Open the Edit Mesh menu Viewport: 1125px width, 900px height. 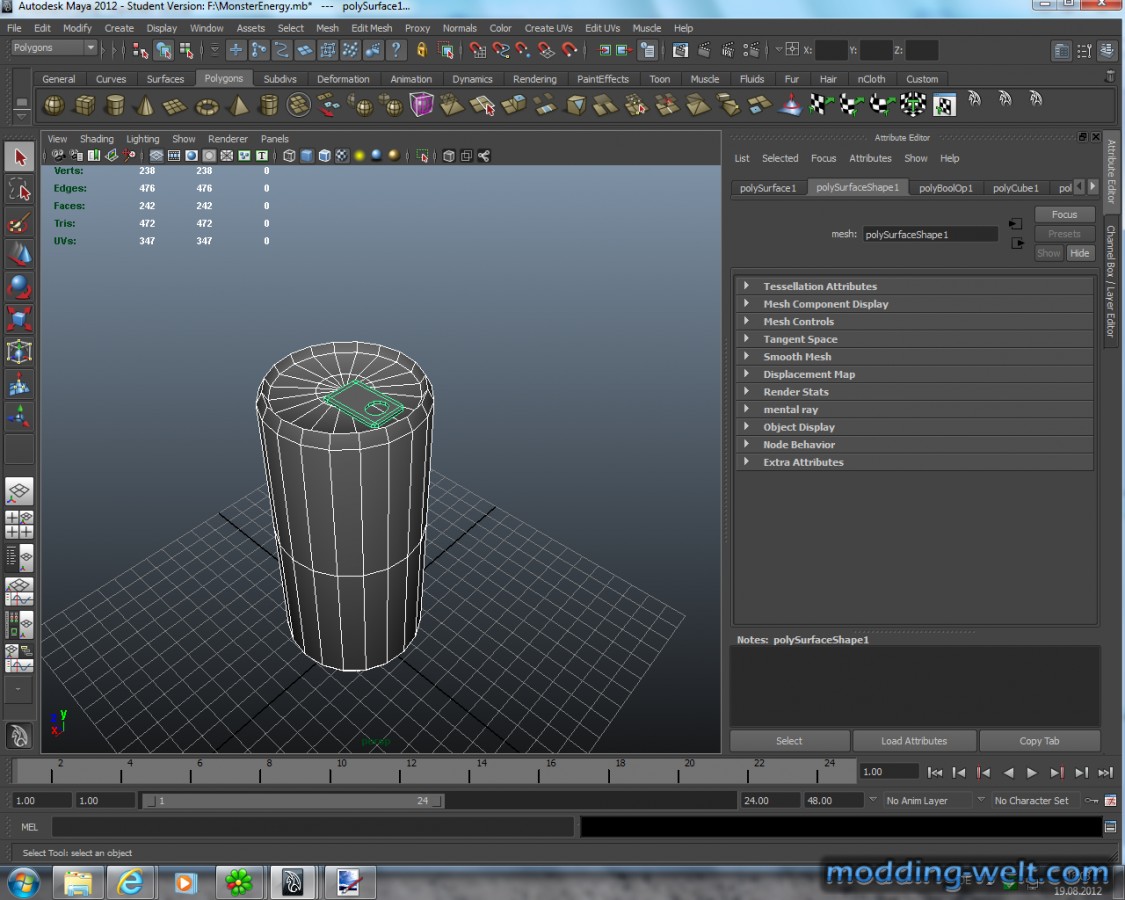(x=372, y=28)
